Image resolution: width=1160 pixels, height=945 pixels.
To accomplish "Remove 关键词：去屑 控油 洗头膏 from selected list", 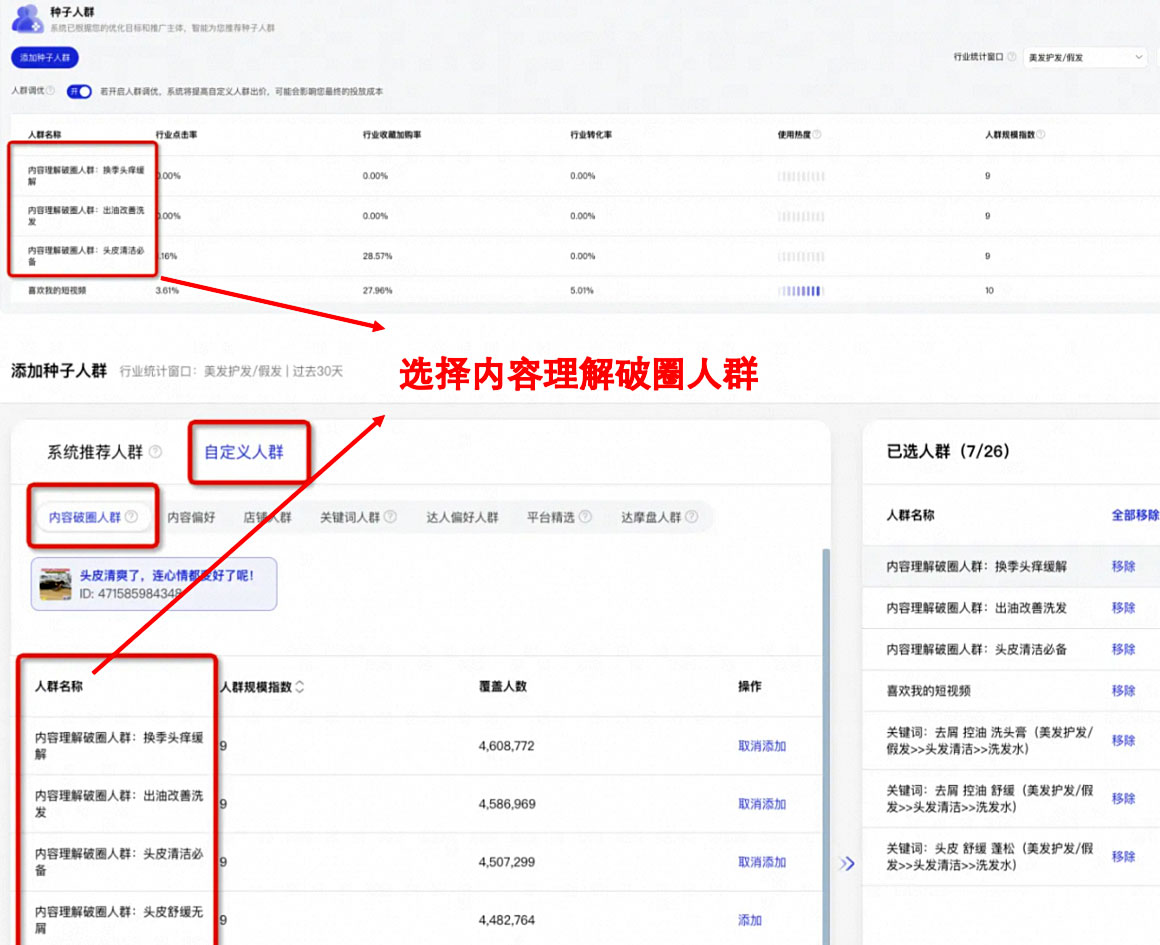I will 1123,740.
